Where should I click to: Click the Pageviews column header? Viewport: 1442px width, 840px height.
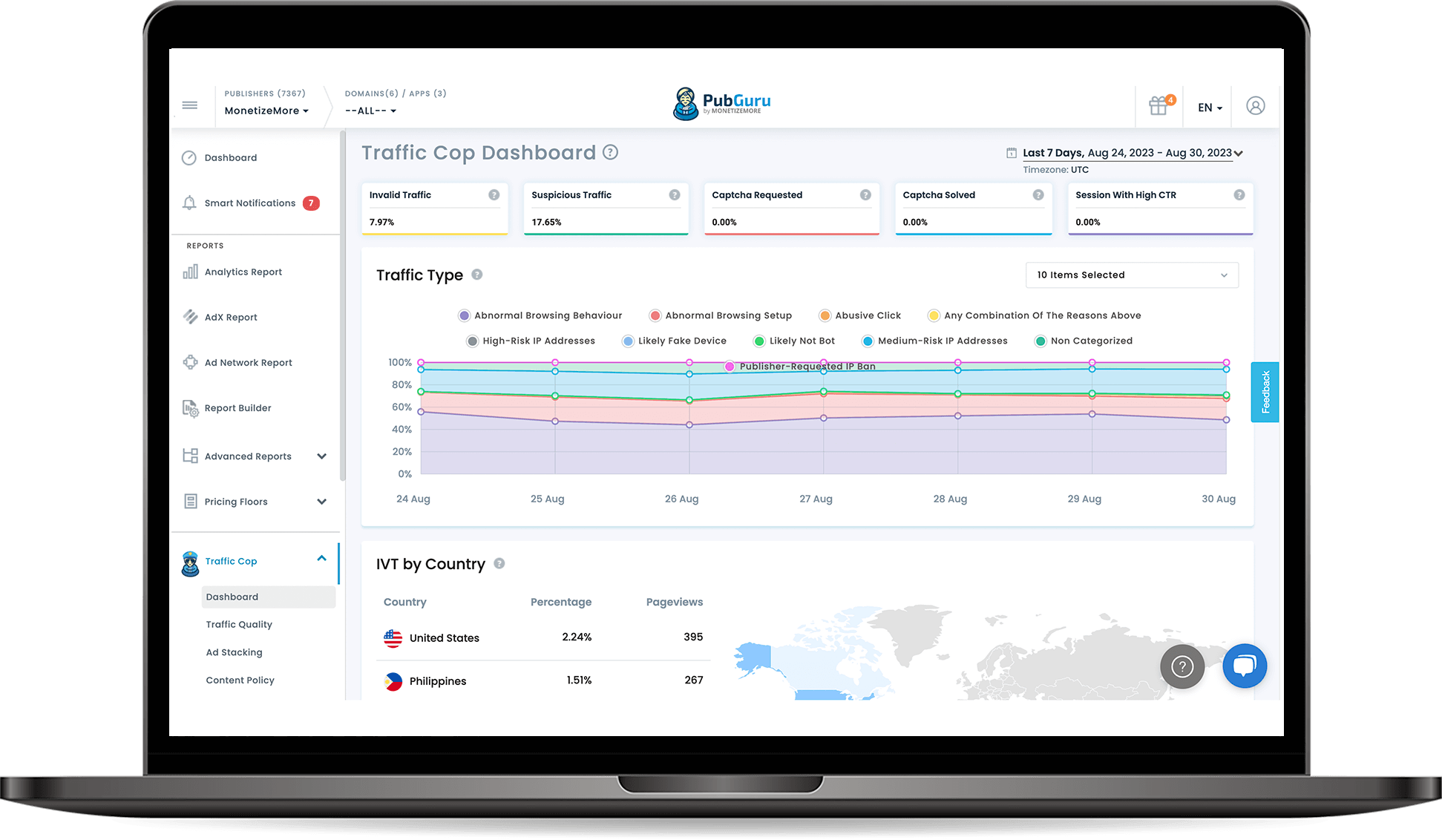tap(674, 602)
